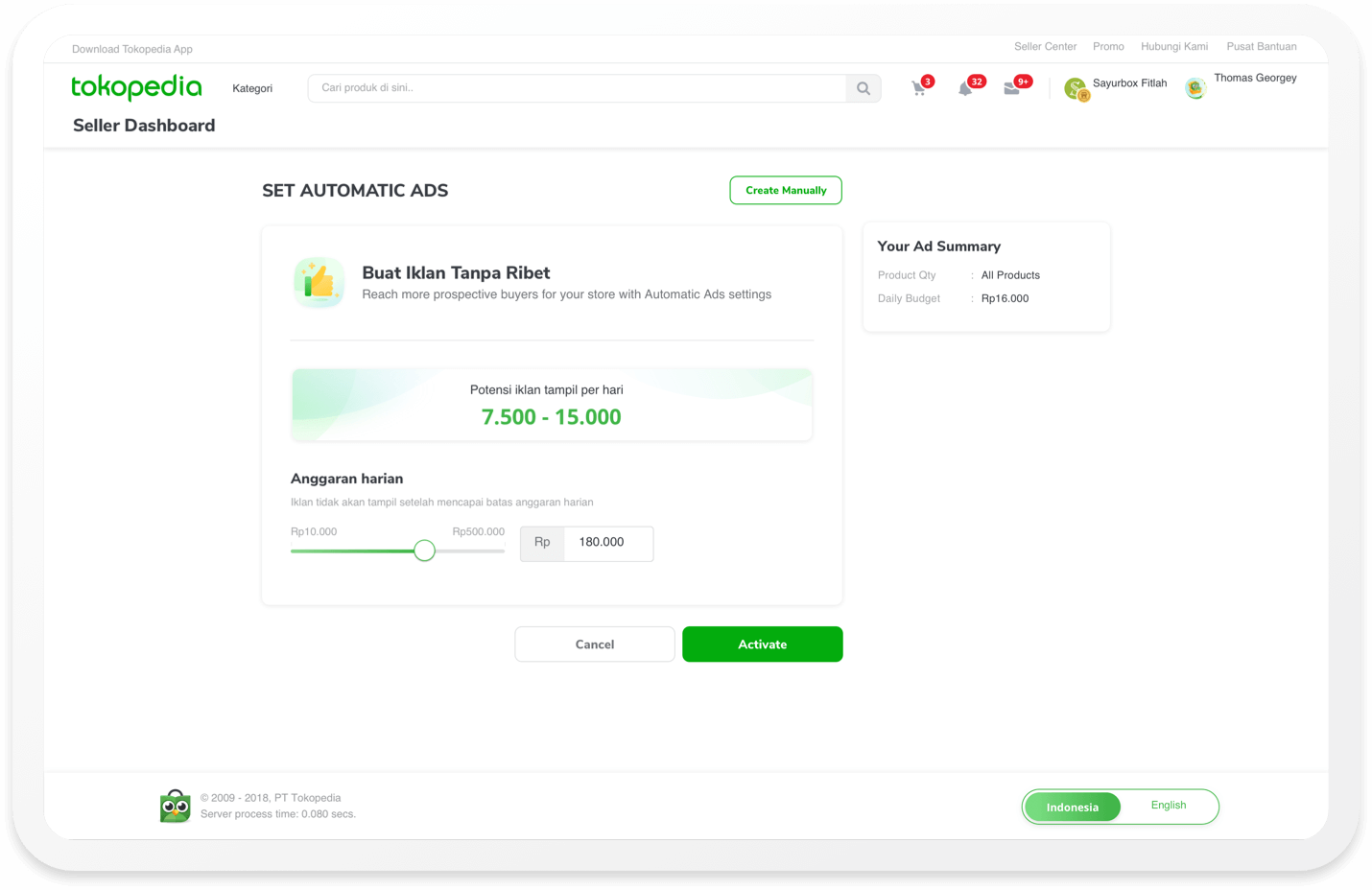Click the 7.500 - 15.000 potential impressions value
This screenshot has width=1372, height=890.
coord(552,417)
